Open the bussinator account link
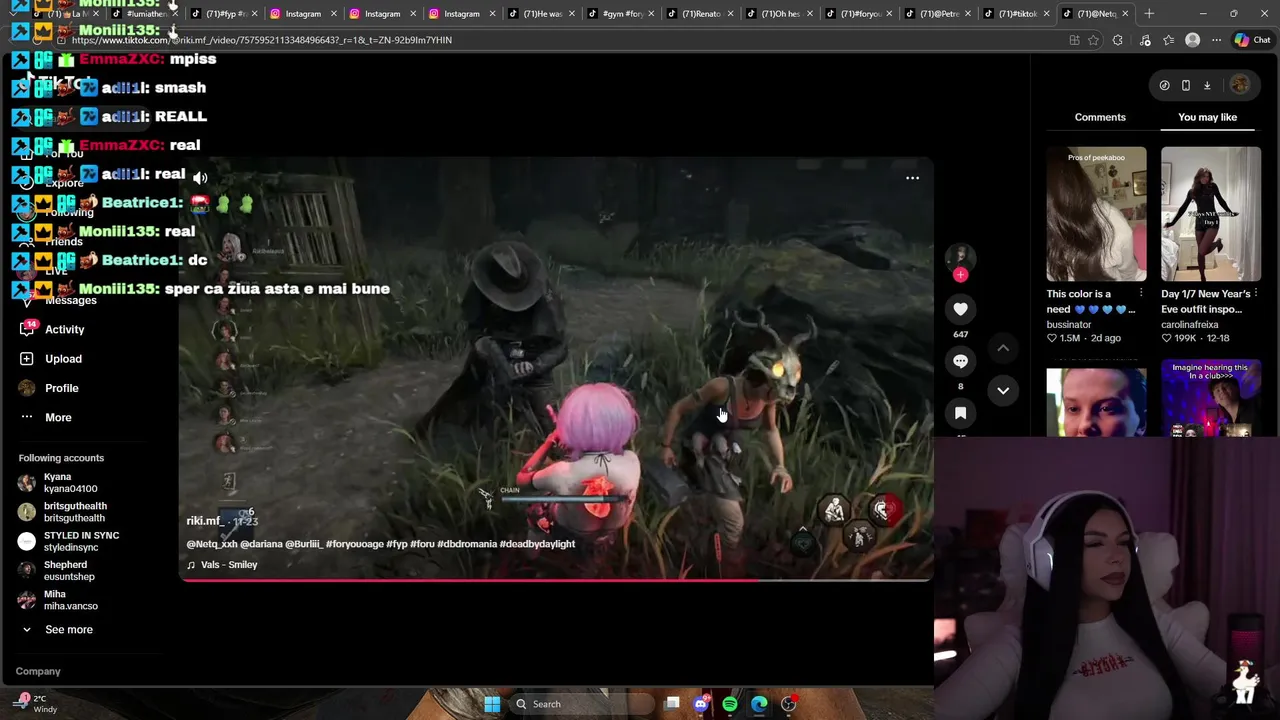 click(x=1068, y=324)
